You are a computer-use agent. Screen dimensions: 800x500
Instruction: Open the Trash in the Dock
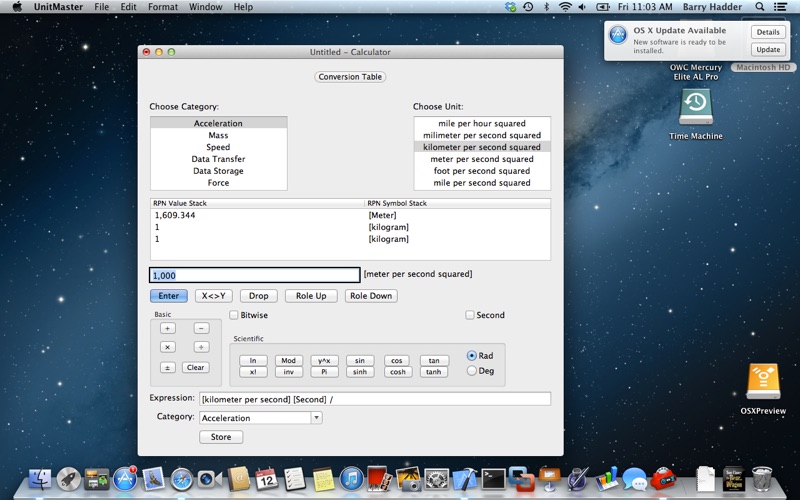pyautogui.click(x=762, y=478)
